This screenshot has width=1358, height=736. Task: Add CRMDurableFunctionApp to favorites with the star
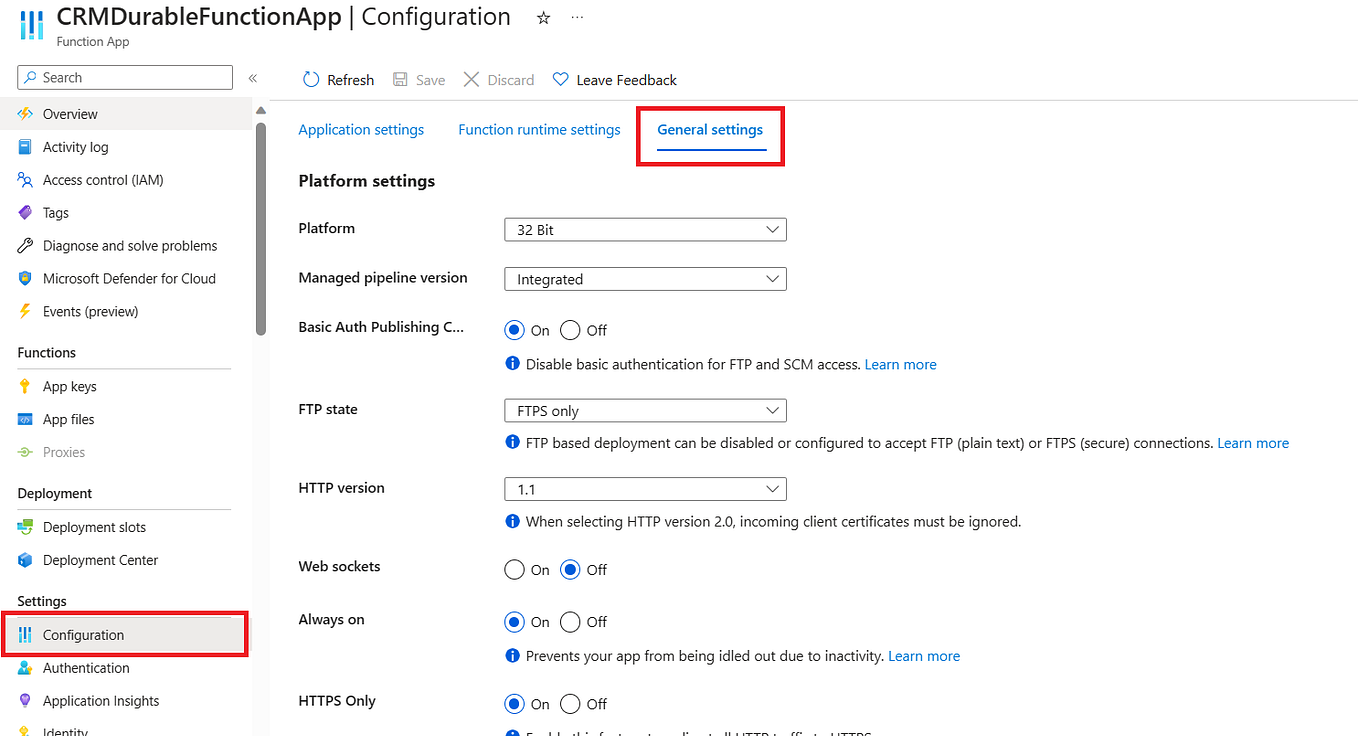[x=543, y=17]
